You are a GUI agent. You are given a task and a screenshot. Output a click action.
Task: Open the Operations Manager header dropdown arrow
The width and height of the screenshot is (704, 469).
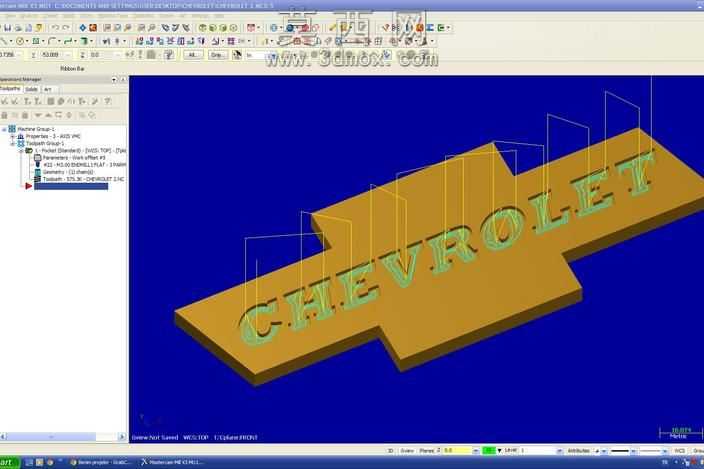pyautogui.click(x=114, y=79)
